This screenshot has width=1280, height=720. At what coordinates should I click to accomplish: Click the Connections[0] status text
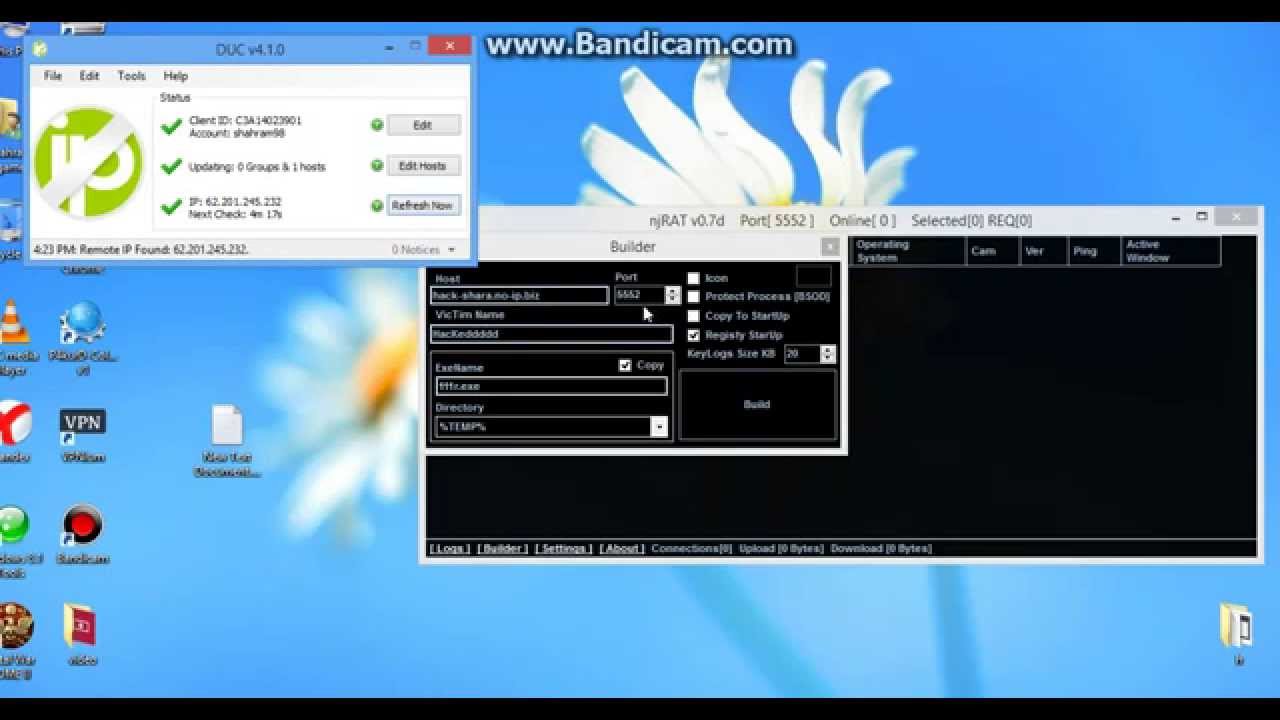(x=691, y=549)
